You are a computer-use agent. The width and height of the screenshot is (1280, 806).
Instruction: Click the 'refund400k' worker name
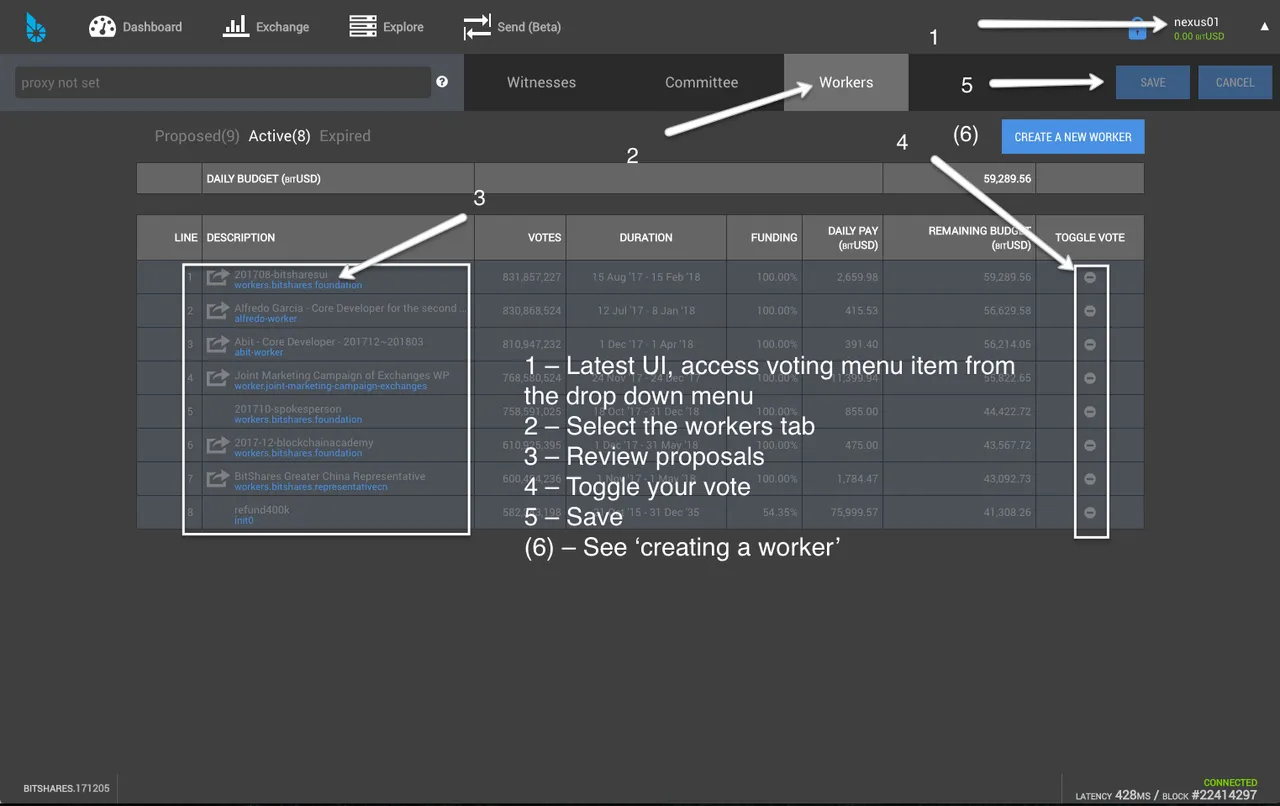pos(262,509)
